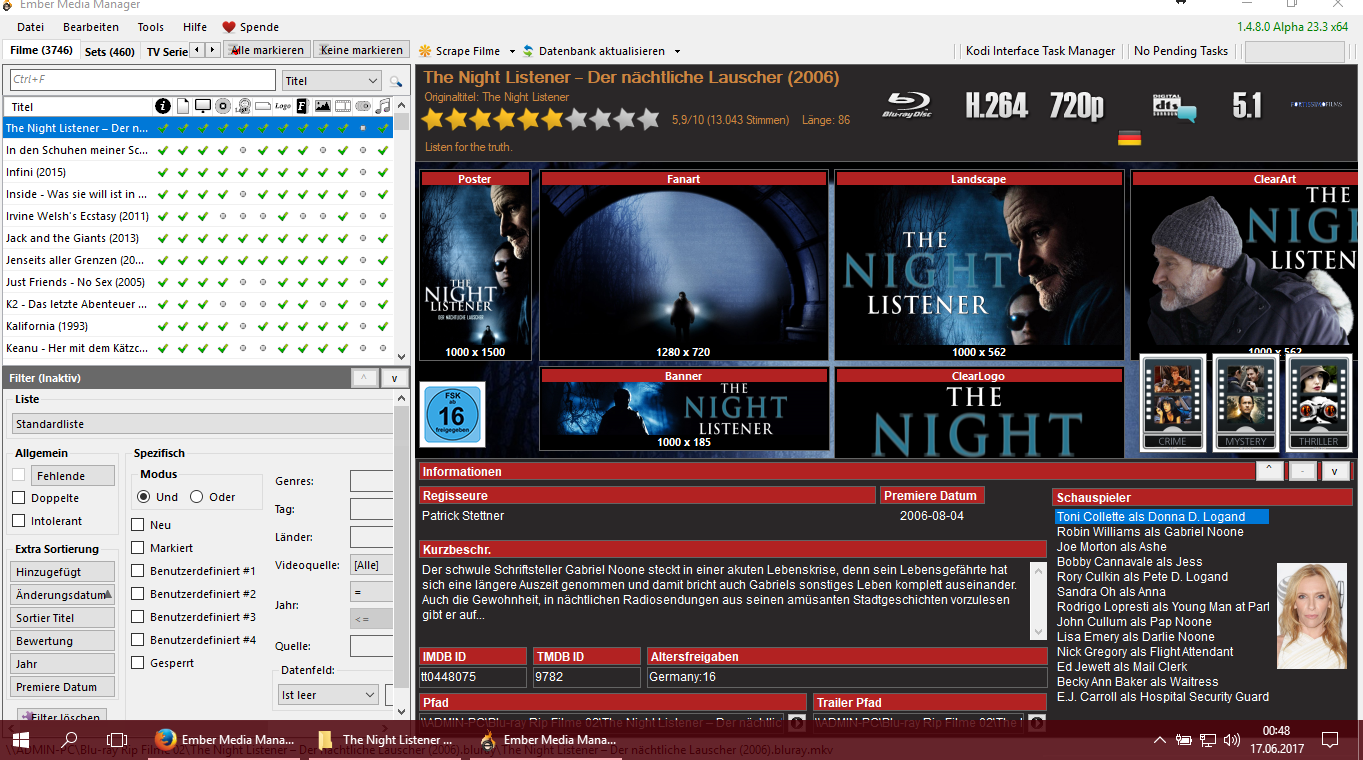Click the play button beside Pfad field

tap(797, 722)
